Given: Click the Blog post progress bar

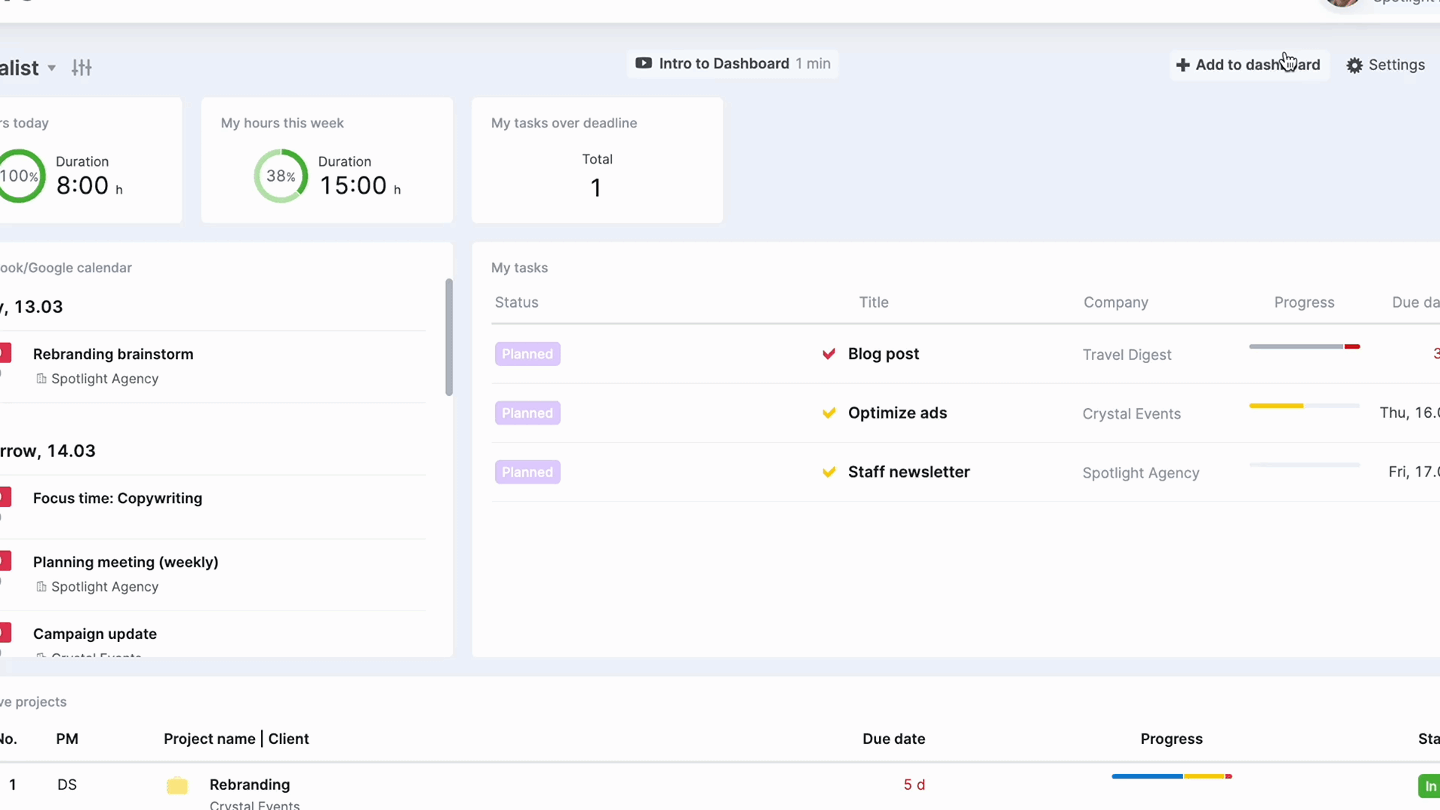Looking at the screenshot, I should (x=1304, y=347).
